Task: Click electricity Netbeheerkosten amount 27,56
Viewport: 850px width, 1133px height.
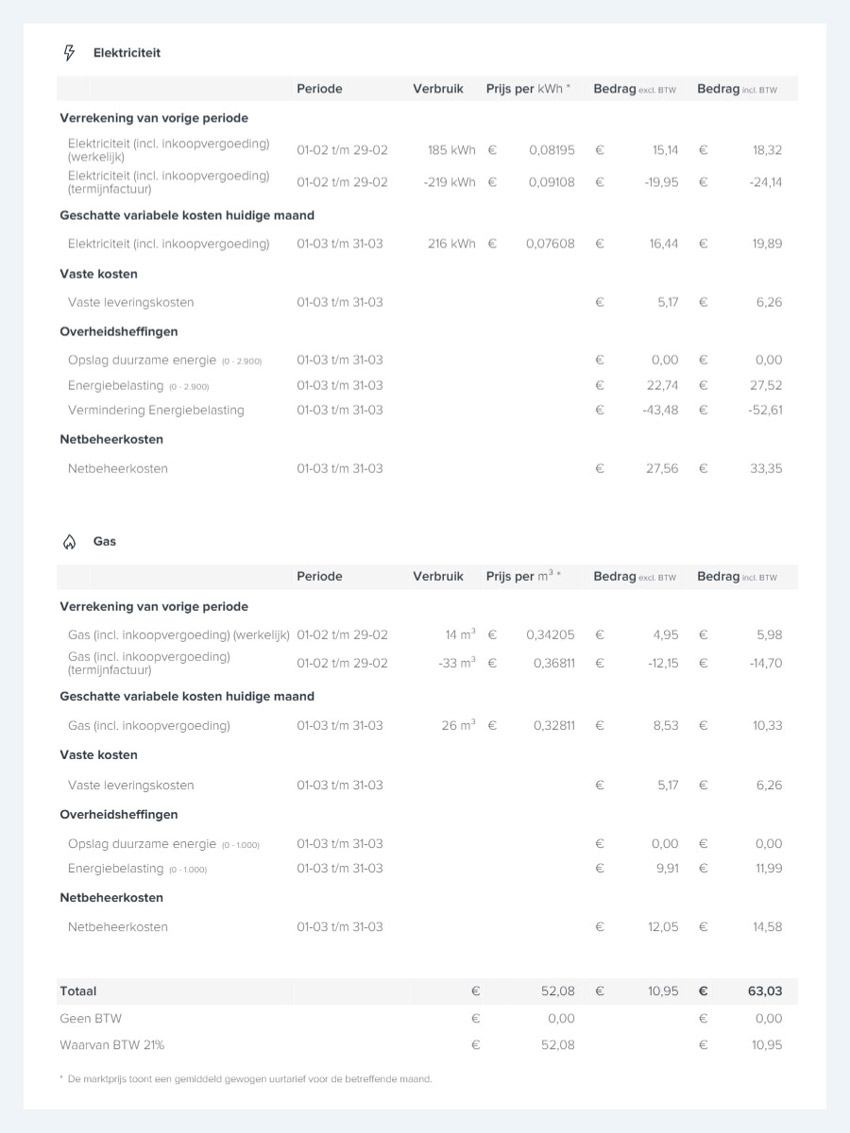Action: [x=662, y=468]
